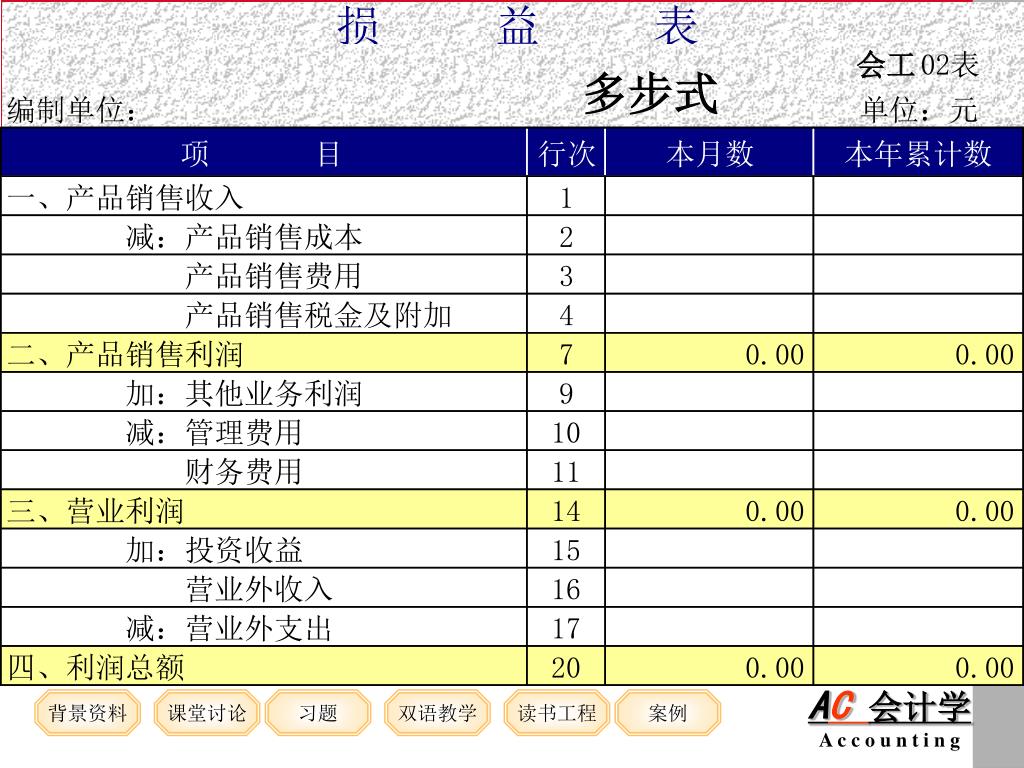The width and height of the screenshot is (1024, 768).
Task: Click the 多步式 subtitle
Action: point(650,94)
